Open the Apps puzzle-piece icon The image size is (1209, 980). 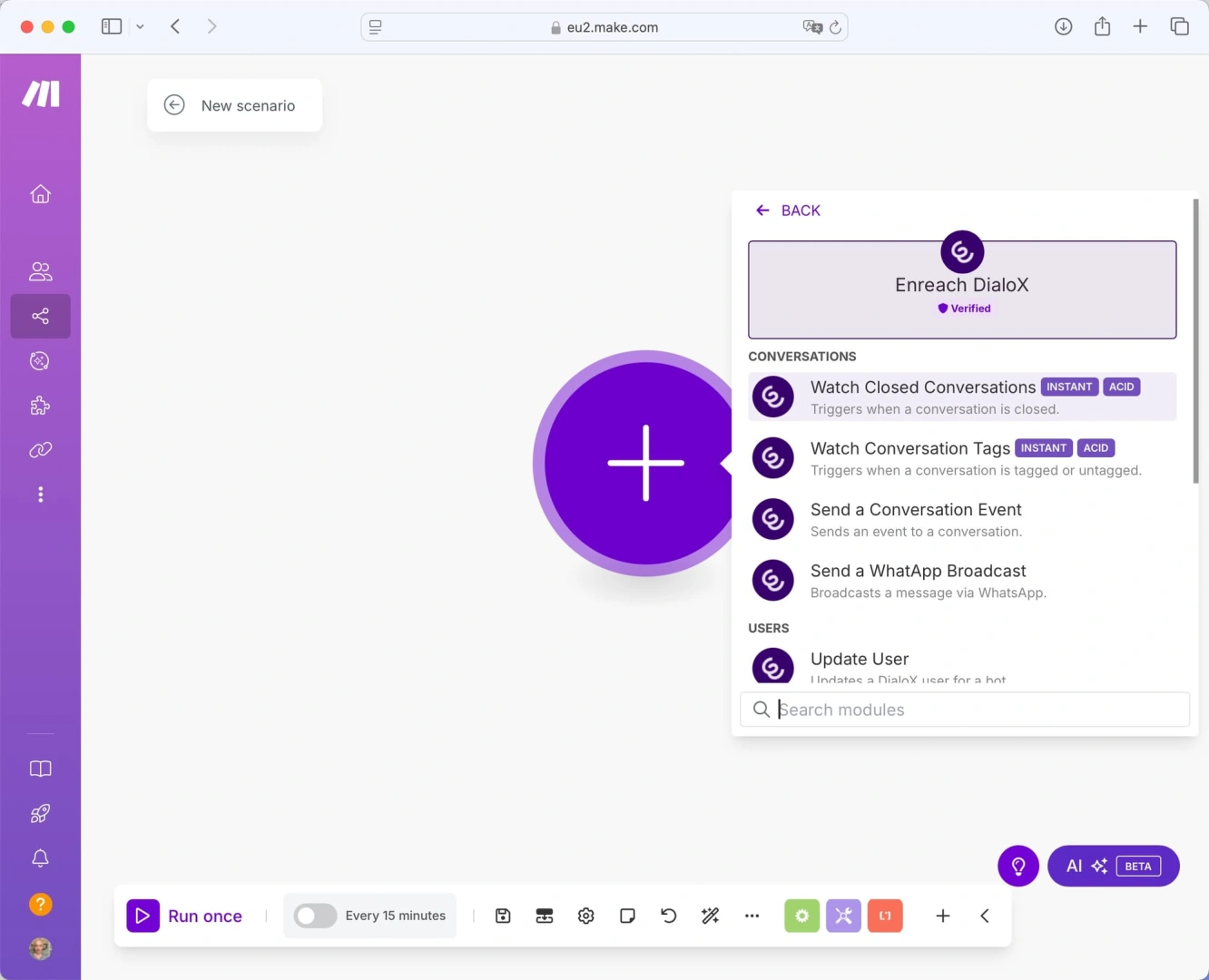[40, 405]
